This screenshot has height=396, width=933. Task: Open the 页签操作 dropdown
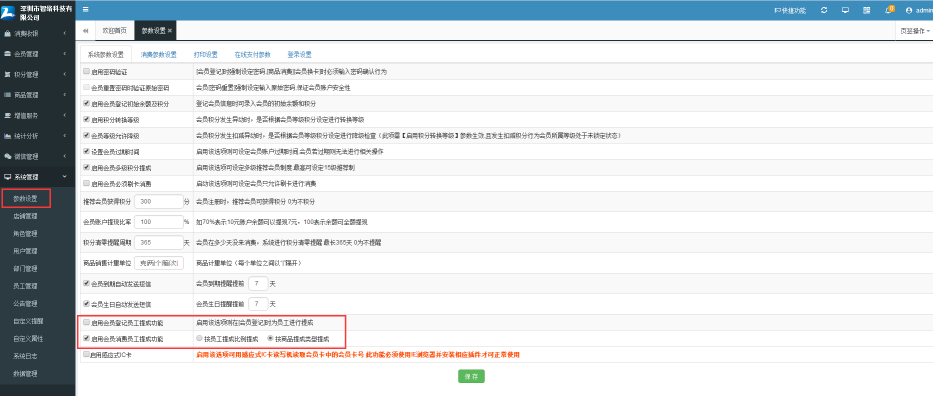click(915, 30)
